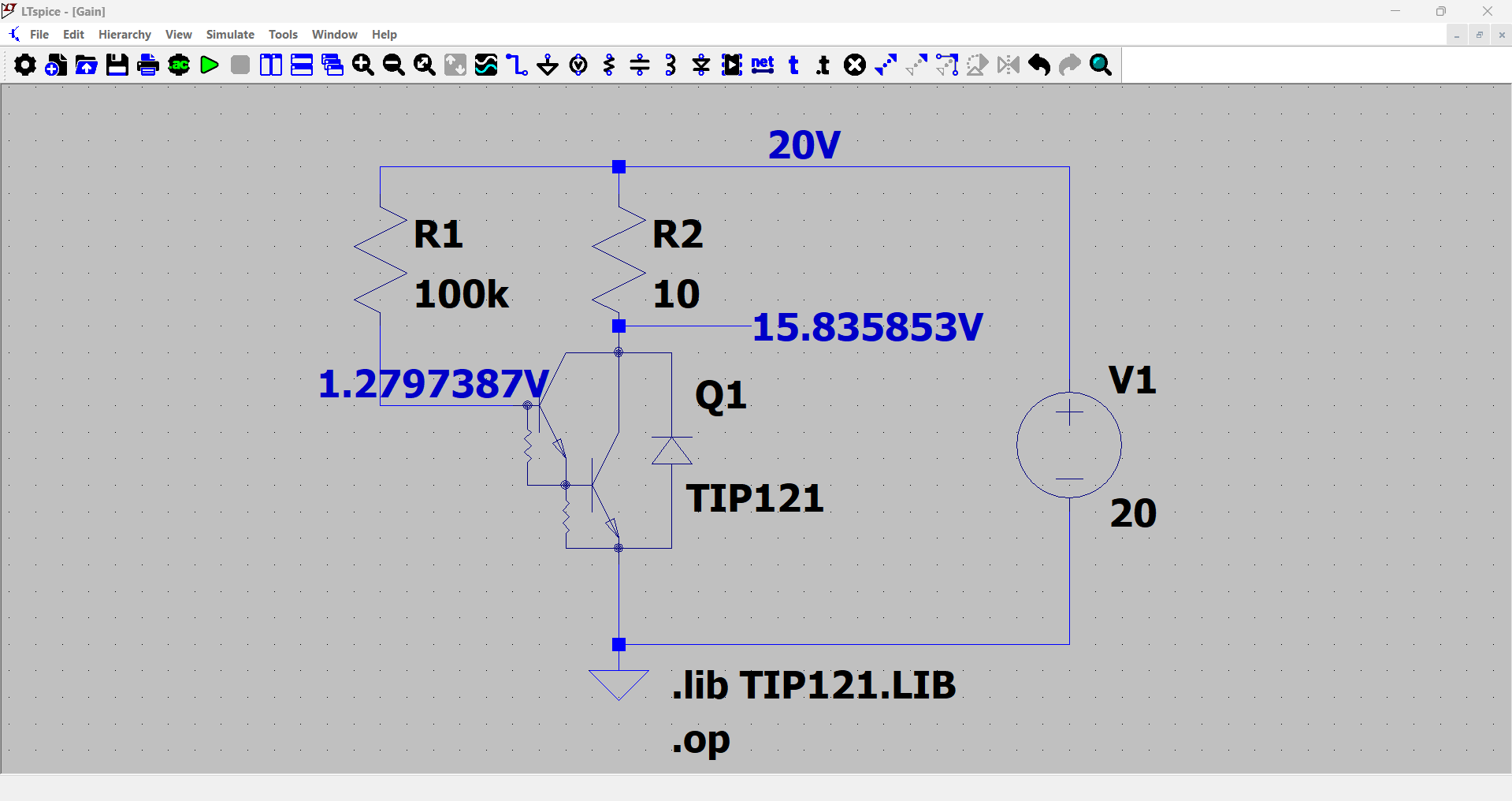Image resolution: width=1512 pixels, height=801 pixels.
Task: Open the Edit menu
Action: pos(73,35)
